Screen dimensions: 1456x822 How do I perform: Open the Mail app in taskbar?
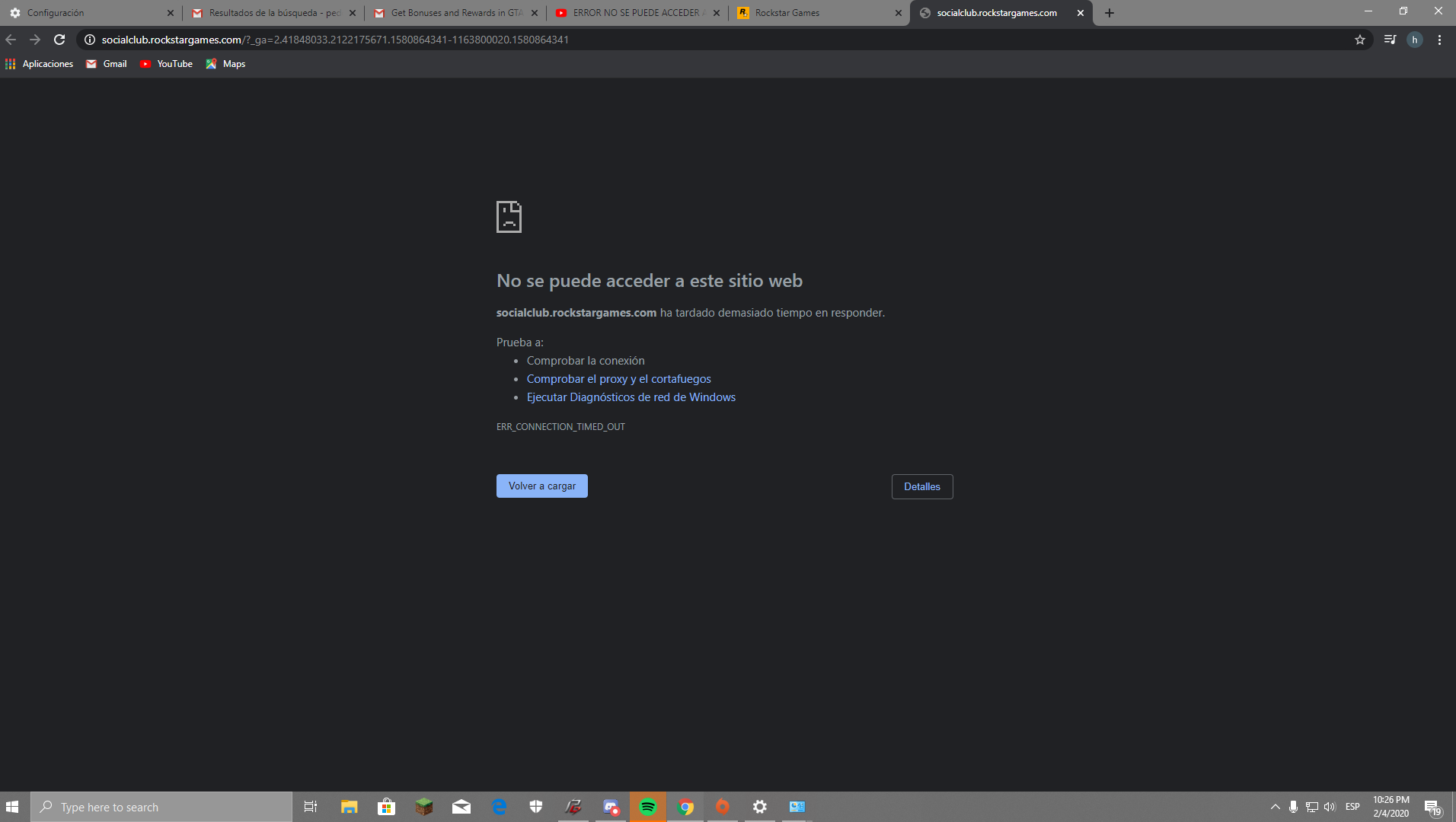(461, 807)
